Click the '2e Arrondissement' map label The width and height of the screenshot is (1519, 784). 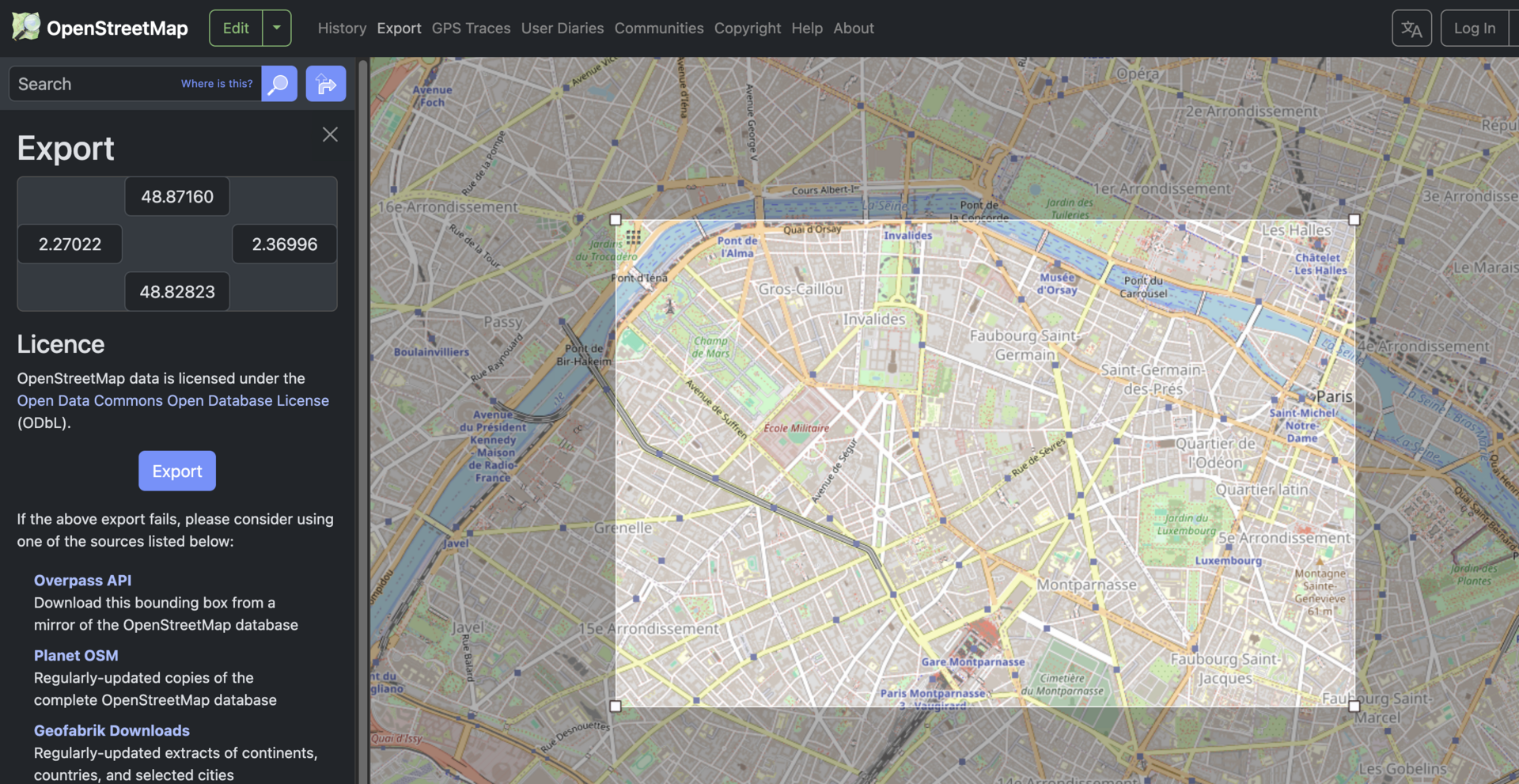pos(1252,112)
